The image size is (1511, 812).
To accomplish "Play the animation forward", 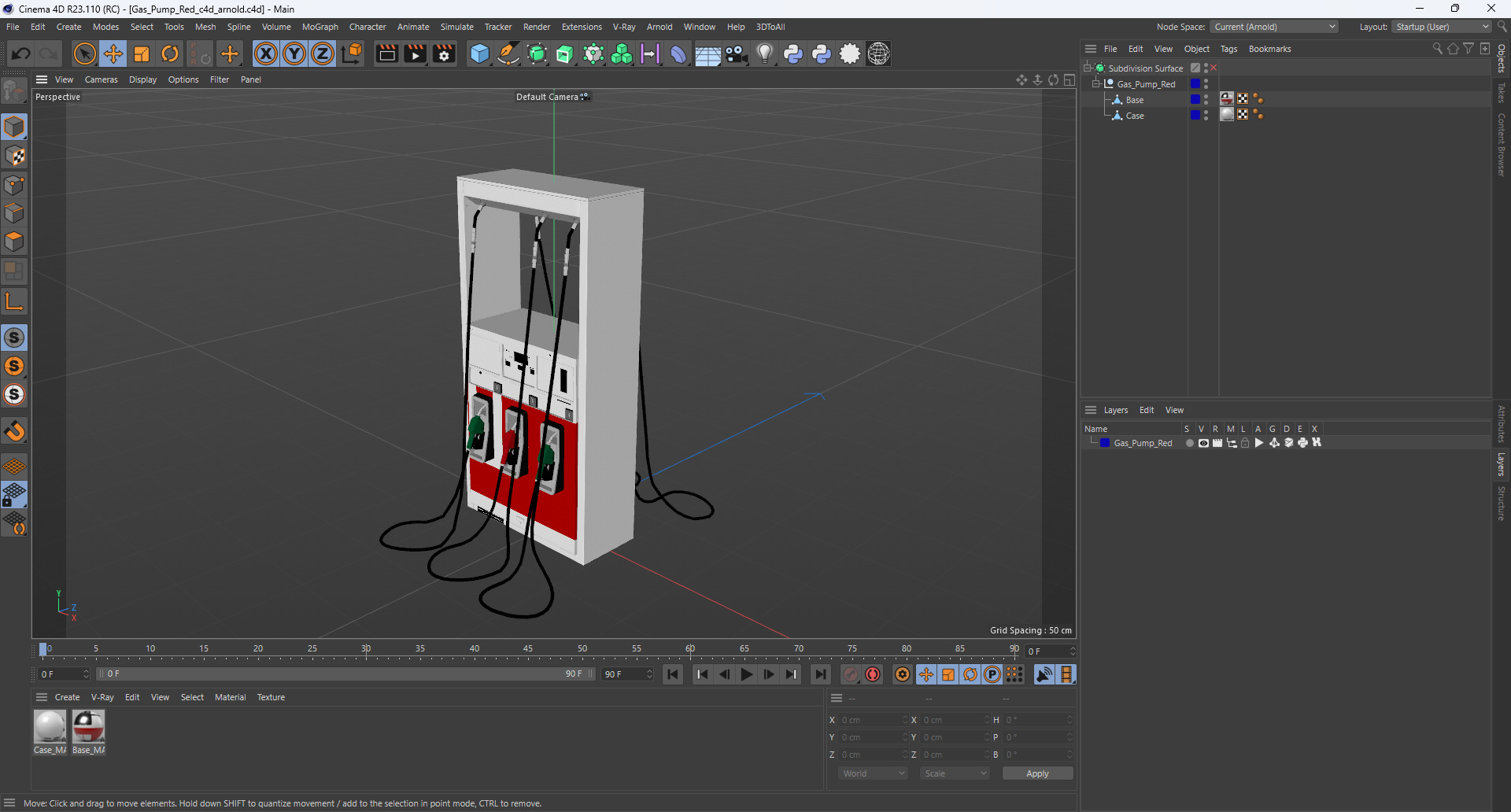I will (747, 674).
